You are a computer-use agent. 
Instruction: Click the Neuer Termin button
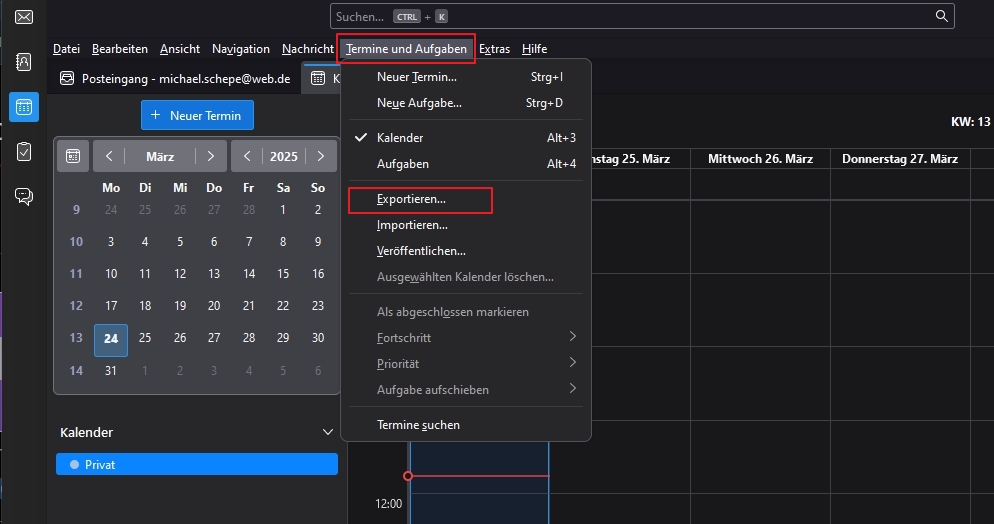tap(197, 115)
